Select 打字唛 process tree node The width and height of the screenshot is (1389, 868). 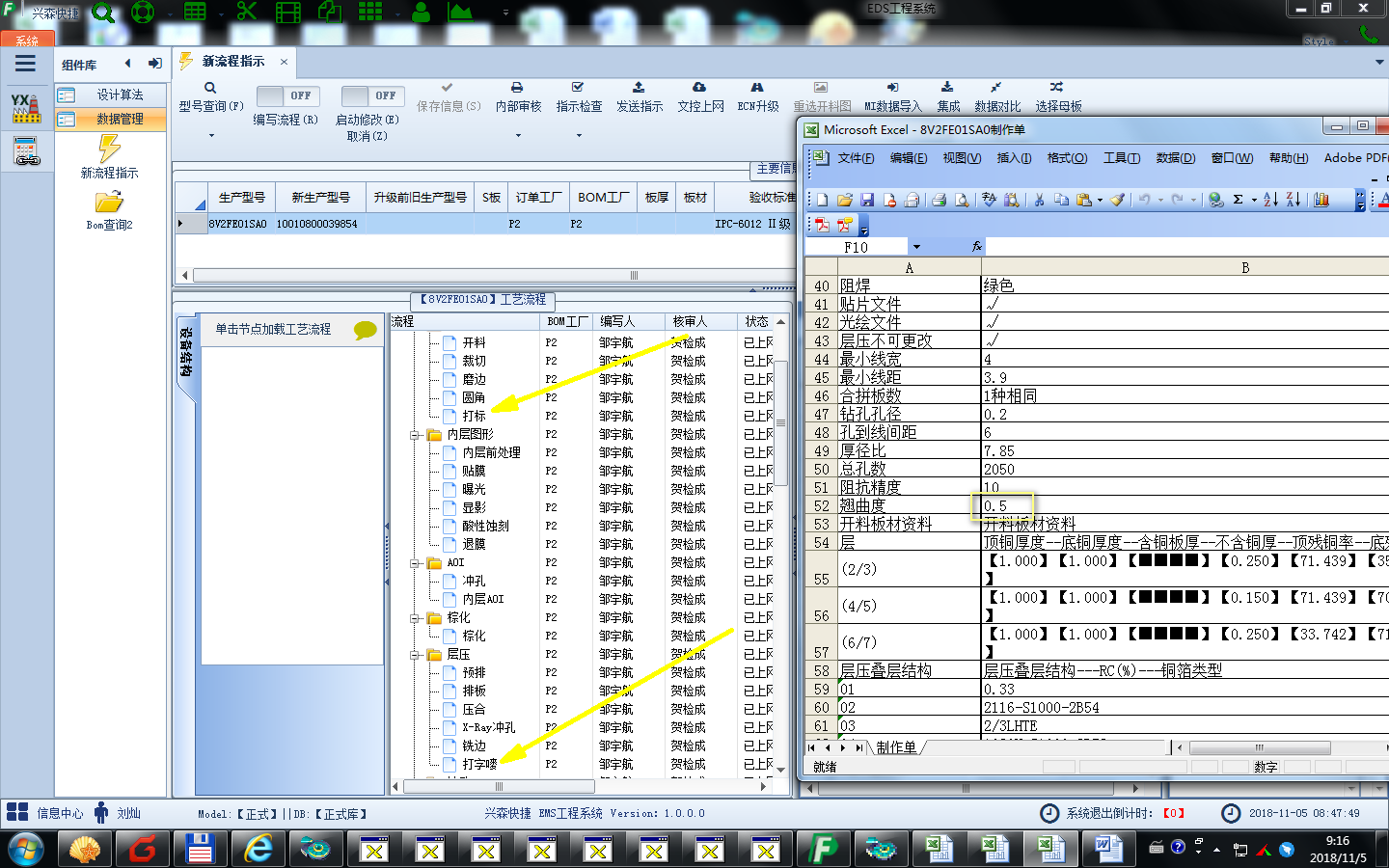[479, 764]
